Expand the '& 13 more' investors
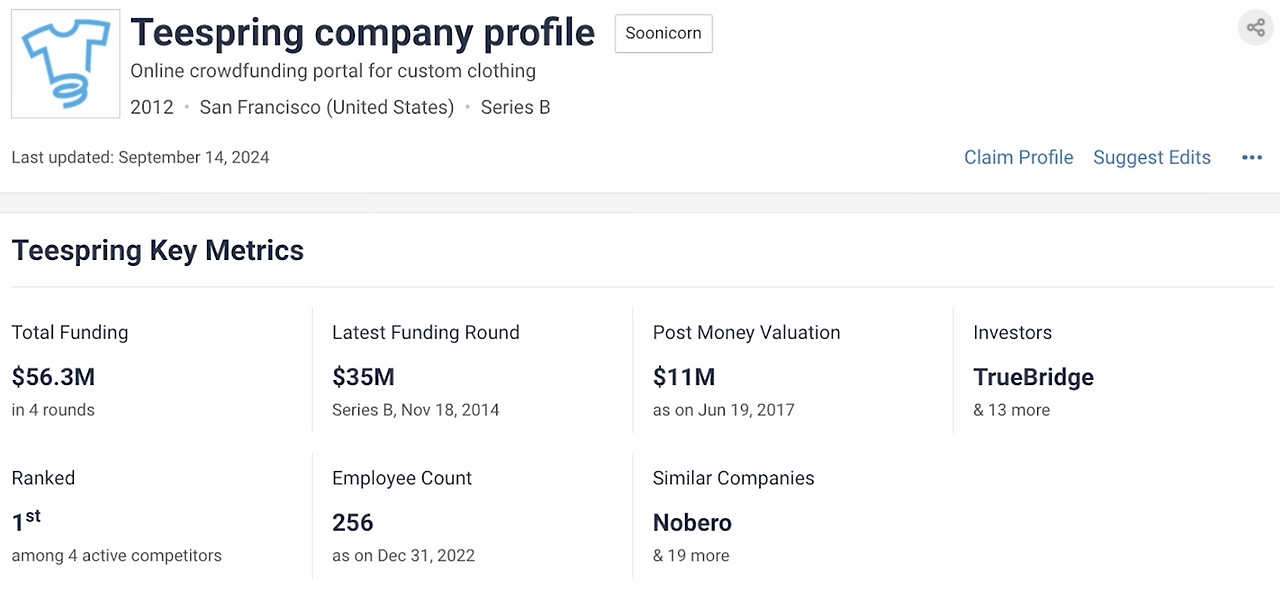Viewport: 1280px width, 614px height. tap(1011, 410)
